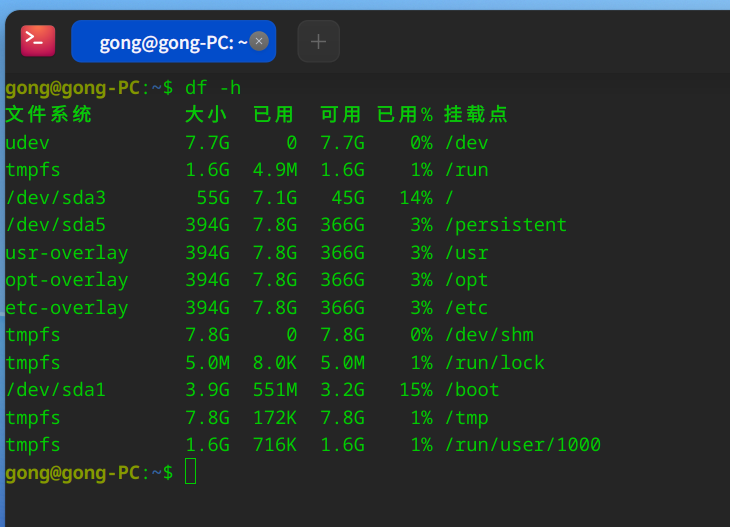Click the 4.9M used value
The height and width of the screenshot is (527, 730).
pyautogui.click(x=275, y=170)
